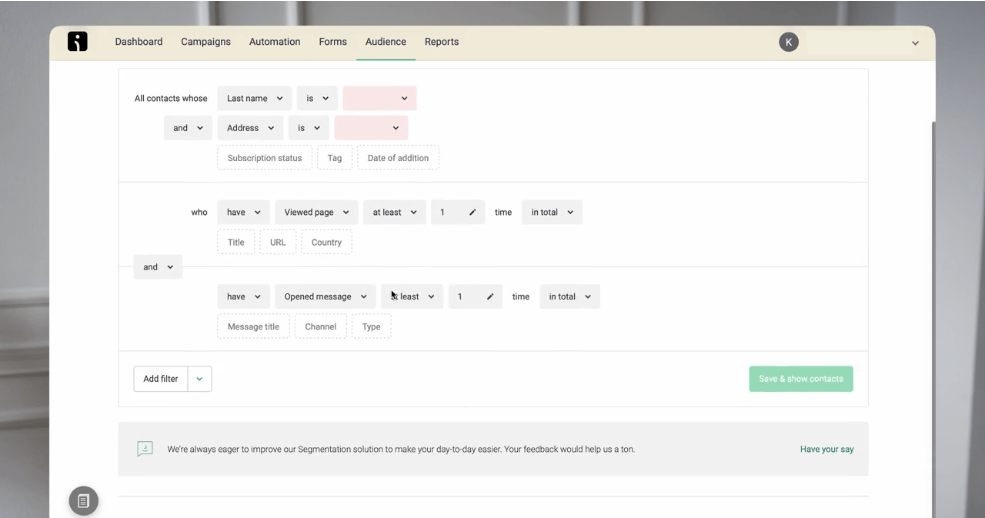Open the Last name field dropdown
This screenshot has height=518, width=985.
(254, 99)
